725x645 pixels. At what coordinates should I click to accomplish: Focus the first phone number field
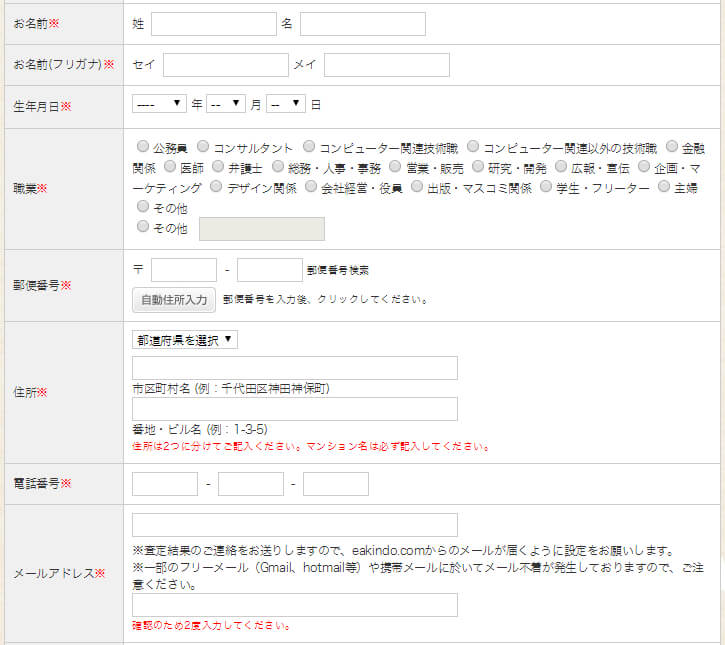165,484
